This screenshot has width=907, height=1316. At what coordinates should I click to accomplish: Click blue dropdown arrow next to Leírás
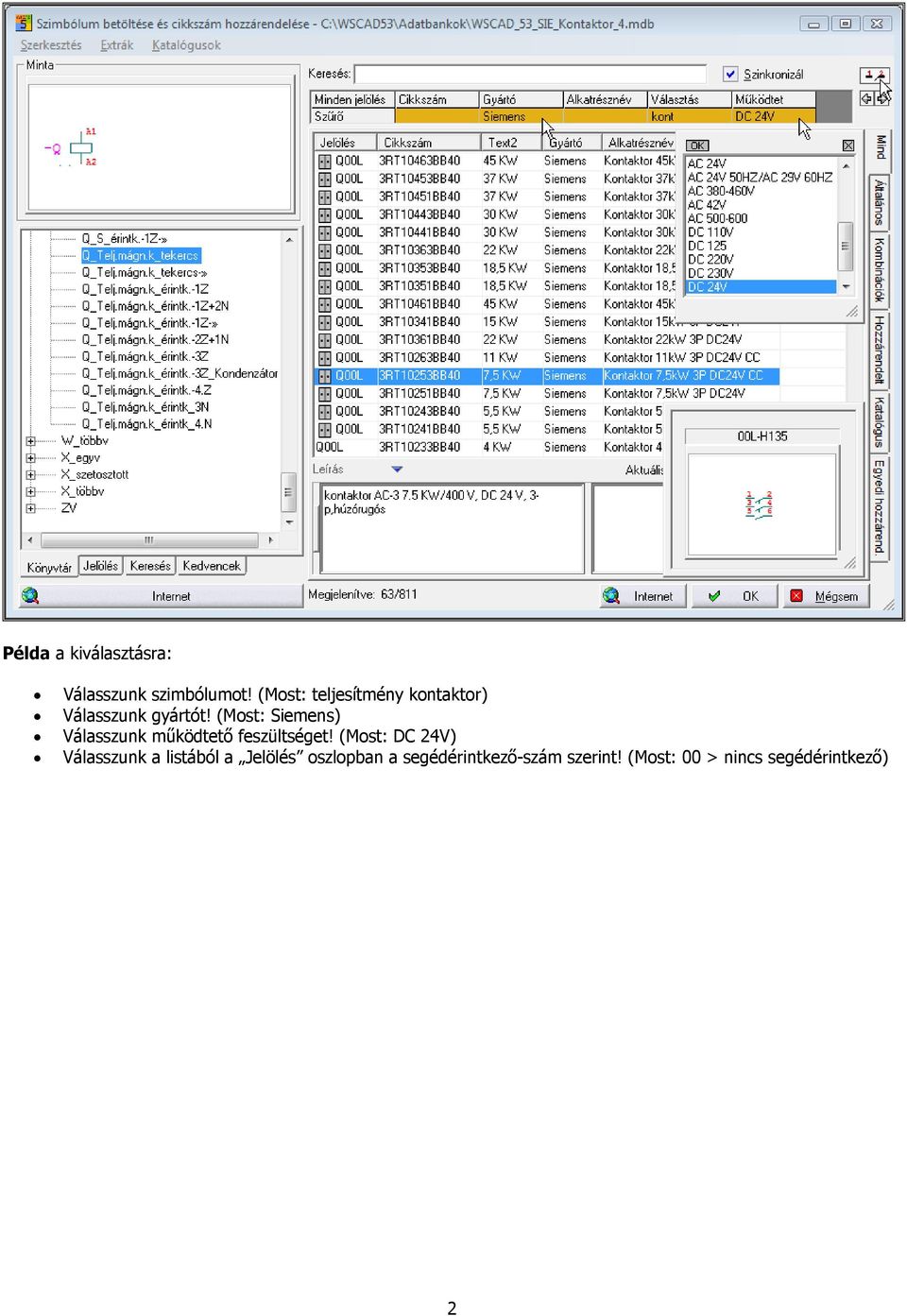click(397, 470)
